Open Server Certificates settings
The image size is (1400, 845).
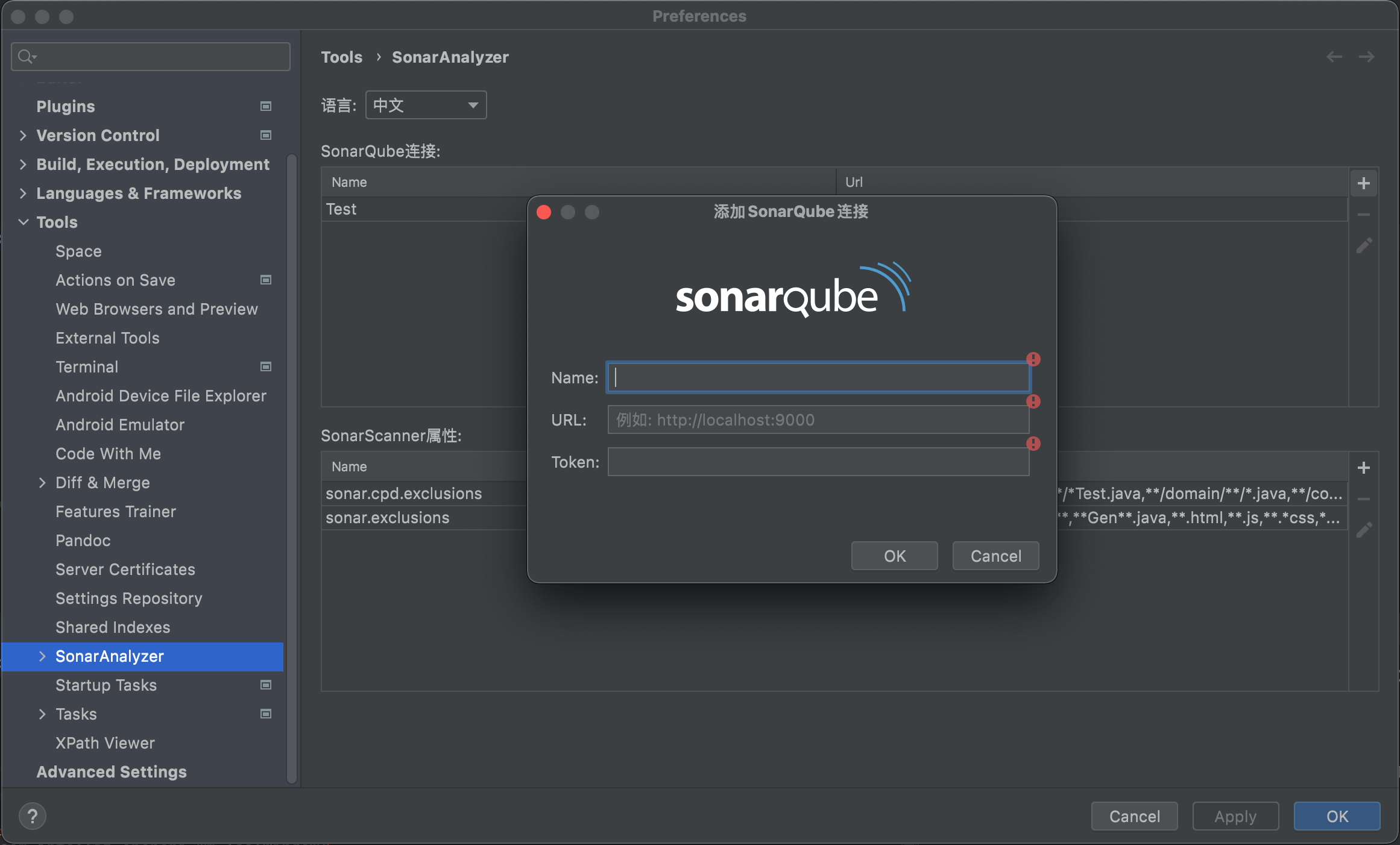point(125,569)
